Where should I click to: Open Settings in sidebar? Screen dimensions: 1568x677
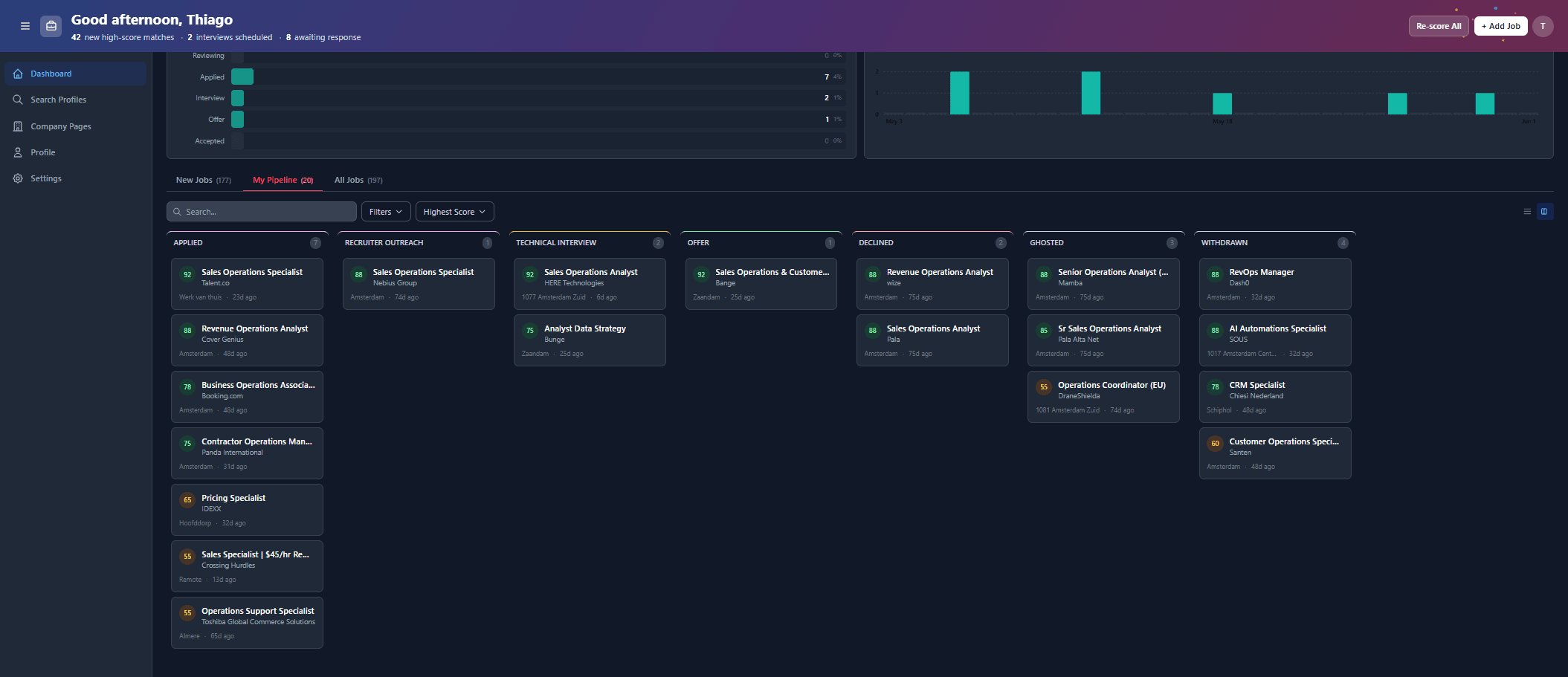point(75,178)
